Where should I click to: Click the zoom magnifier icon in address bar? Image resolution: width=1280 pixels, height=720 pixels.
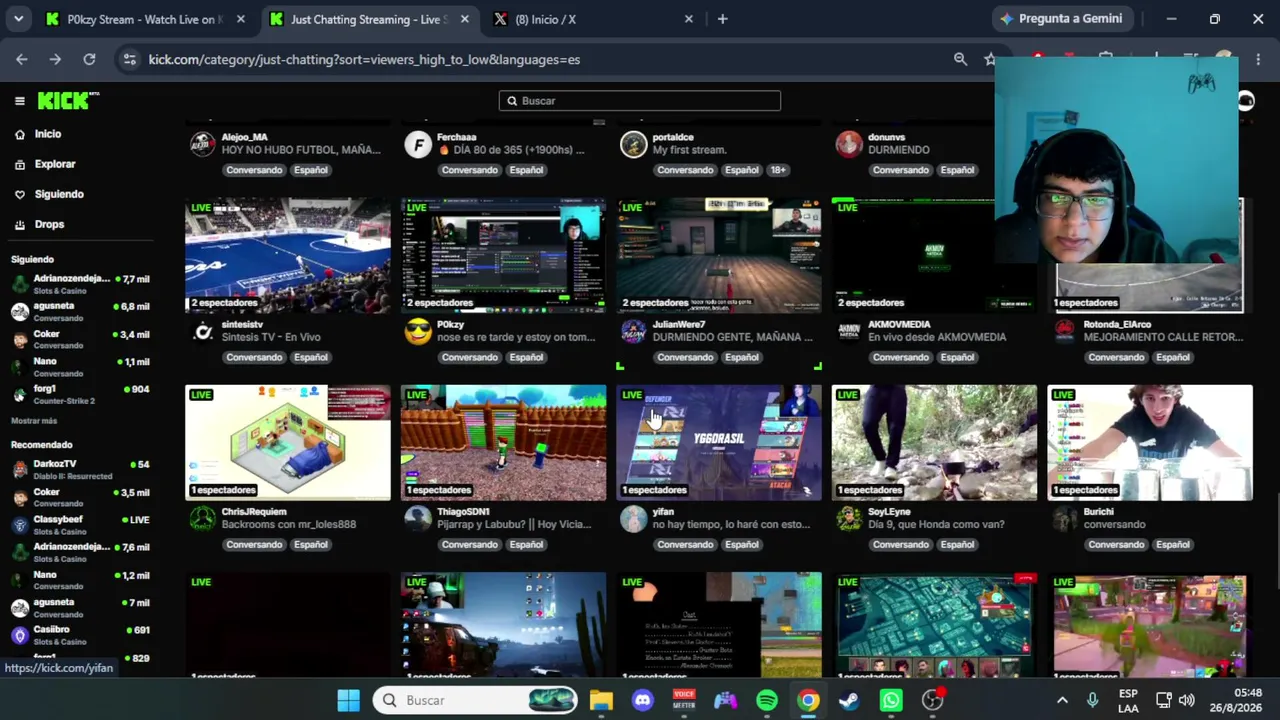click(960, 59)
